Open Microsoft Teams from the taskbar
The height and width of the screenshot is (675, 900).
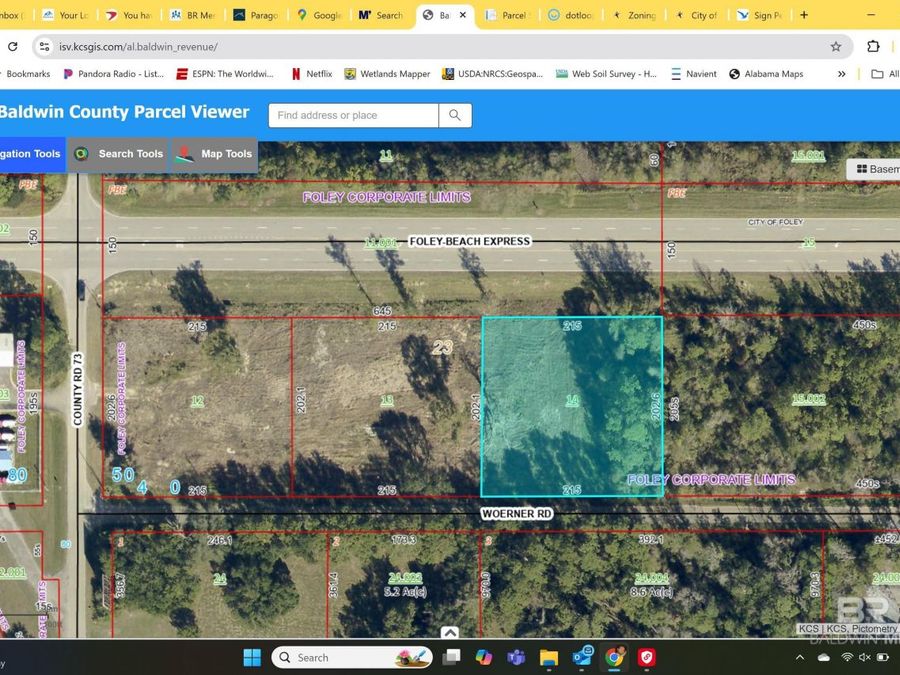click(x=516, y=657)
